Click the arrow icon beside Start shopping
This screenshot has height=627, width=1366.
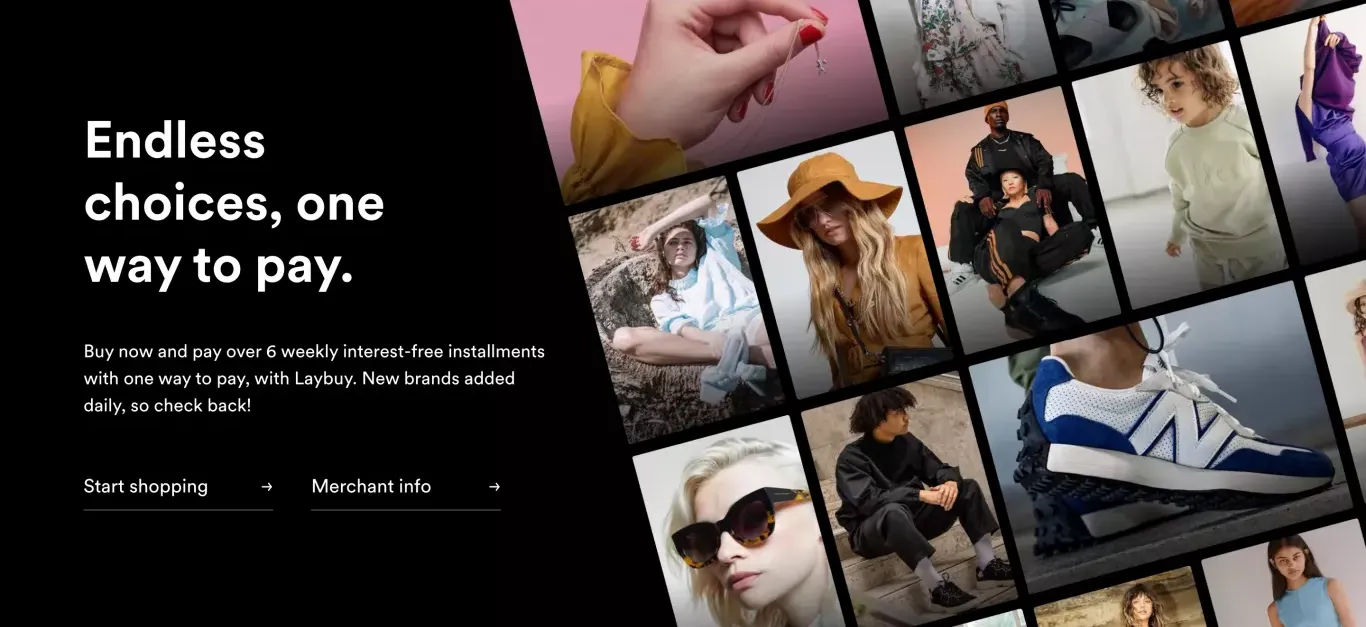point(266,487)
